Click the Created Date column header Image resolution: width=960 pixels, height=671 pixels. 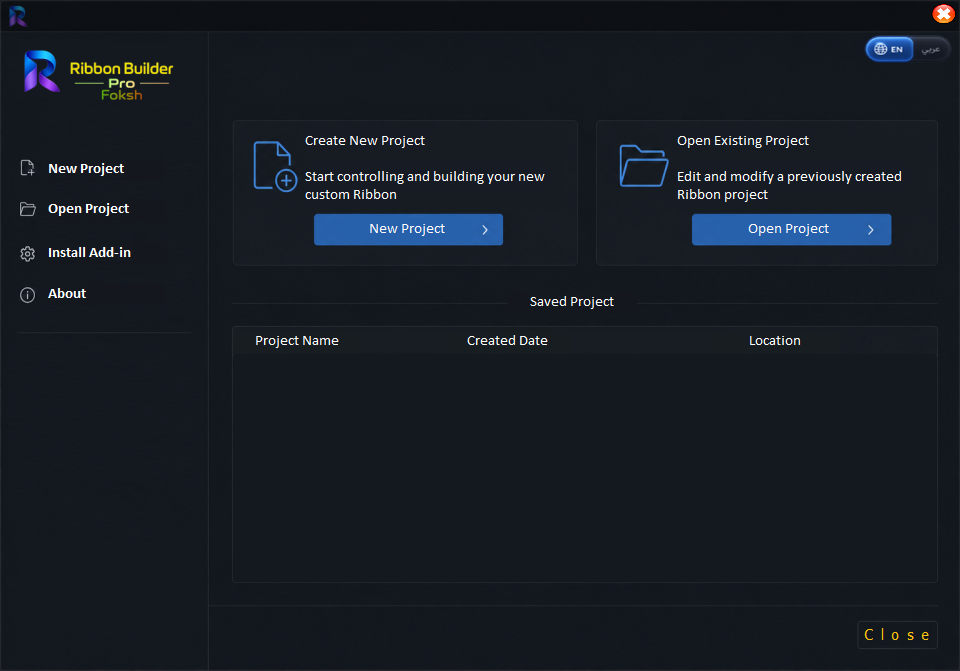[507, 341]
